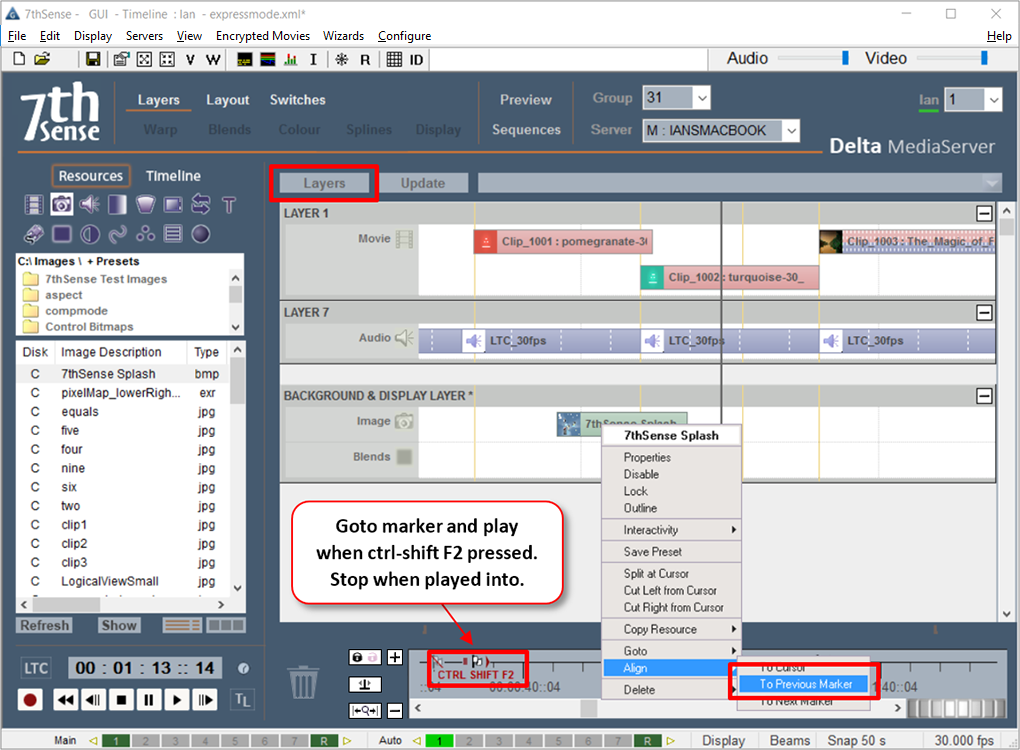1020x750 pixels.
Task: Open the Ian timeline number dropdown
Action: [x=993, y=100]
